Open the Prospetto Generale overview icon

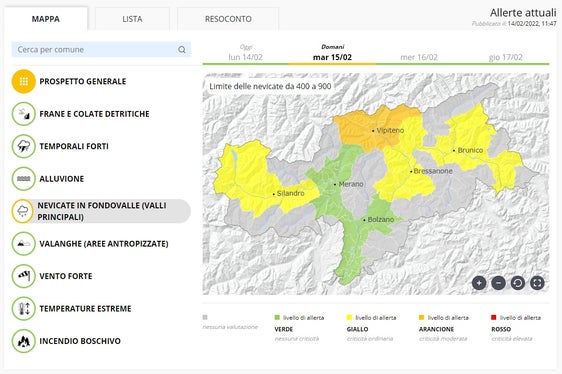click(24, 81)
